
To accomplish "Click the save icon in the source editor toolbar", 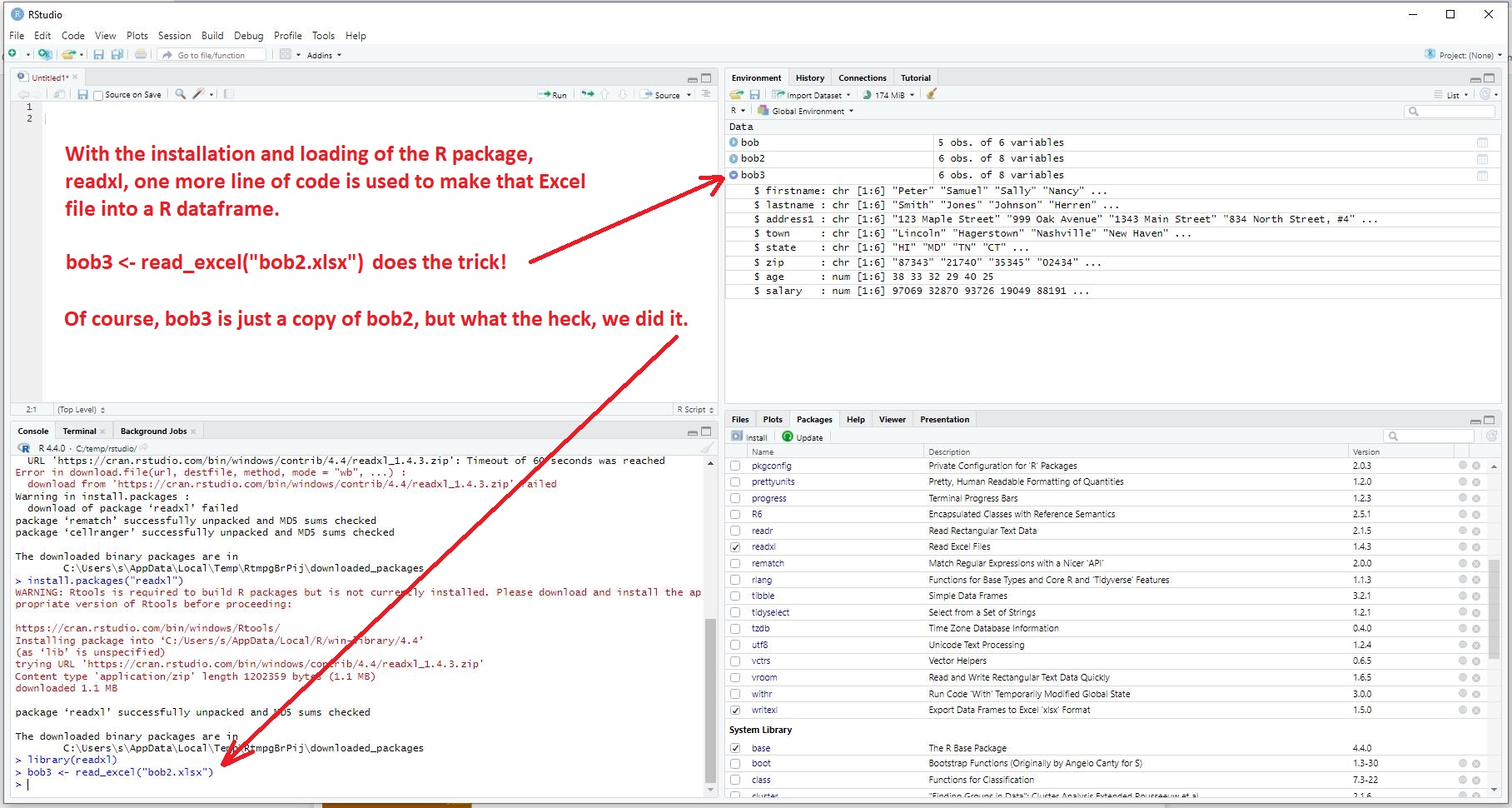I will 82,95.
